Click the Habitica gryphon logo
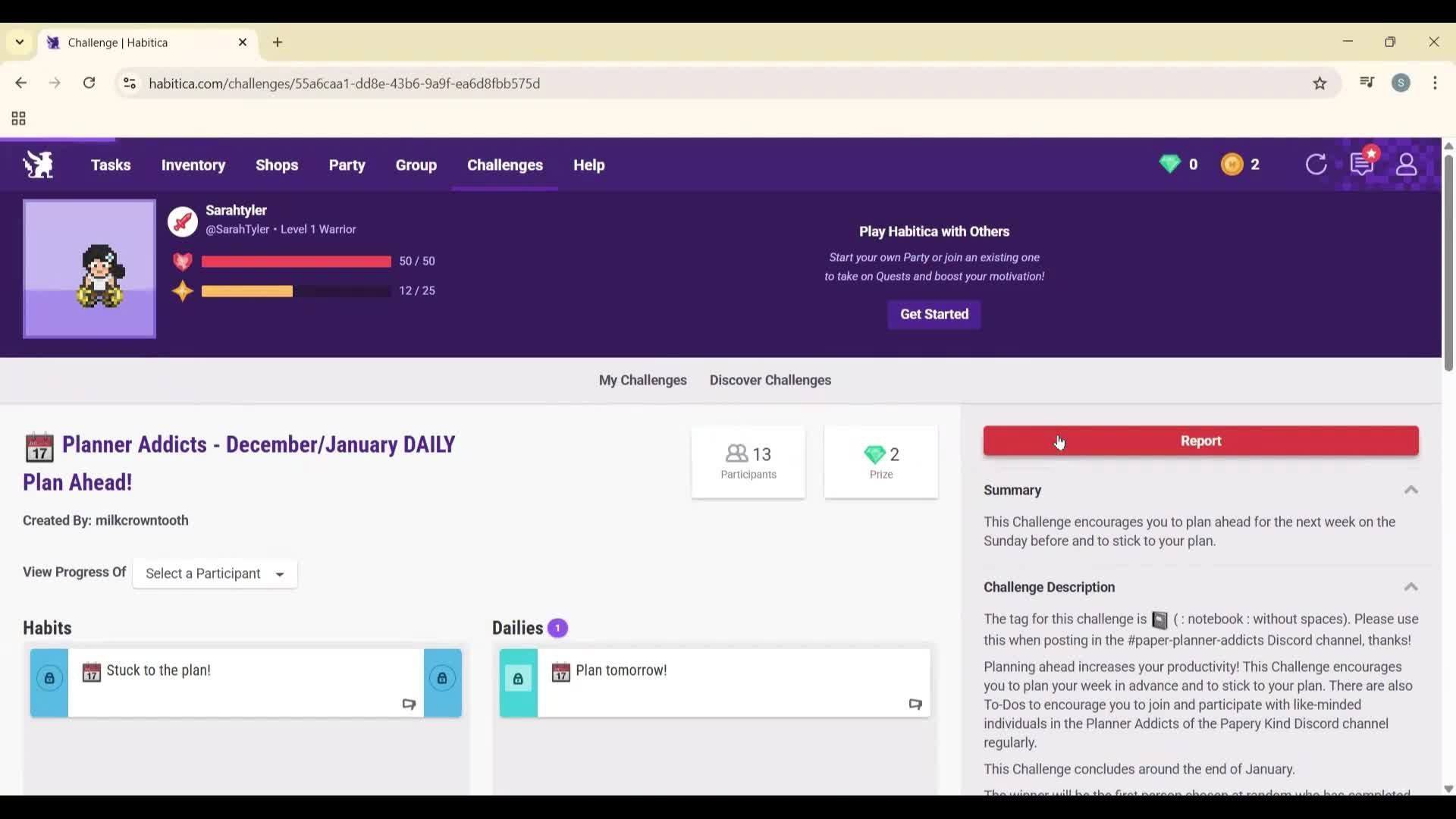 click(38, 165)
